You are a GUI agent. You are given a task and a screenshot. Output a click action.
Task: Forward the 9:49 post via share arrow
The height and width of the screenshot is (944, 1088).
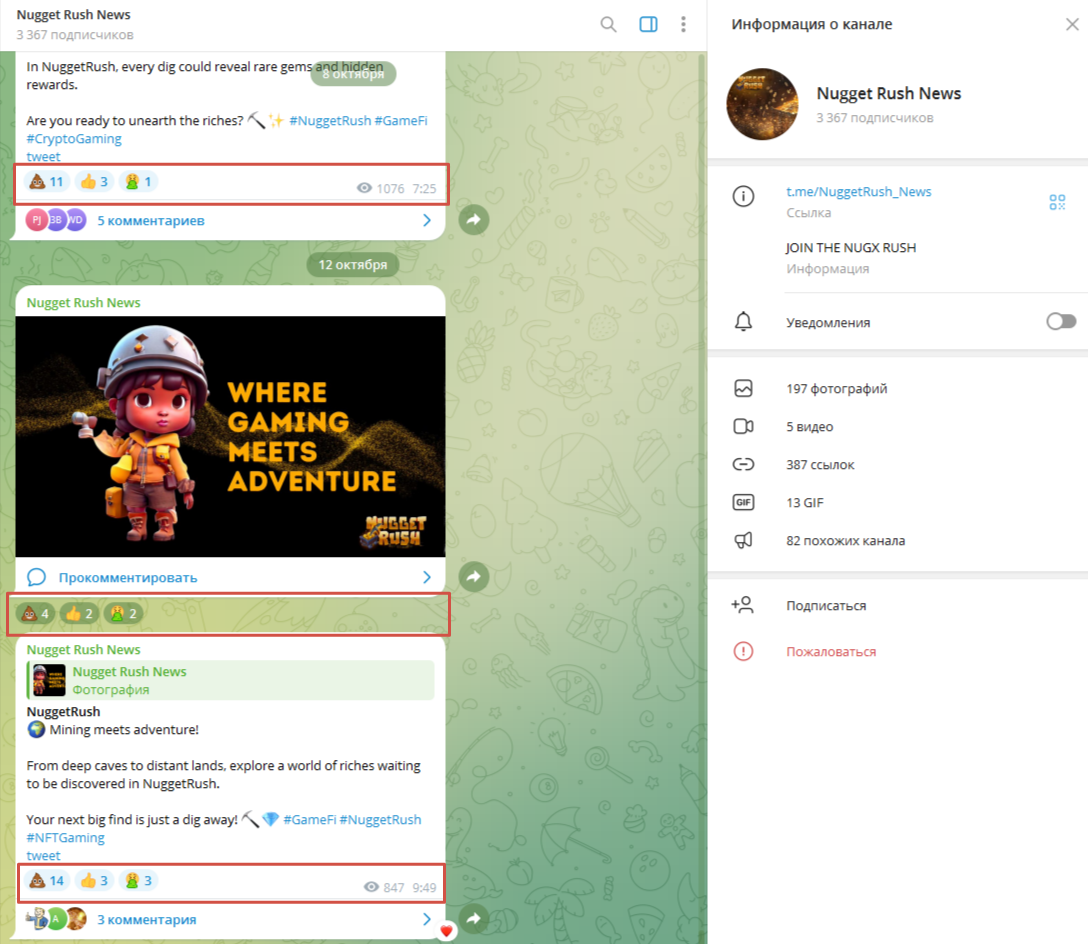tap(474, 918)
